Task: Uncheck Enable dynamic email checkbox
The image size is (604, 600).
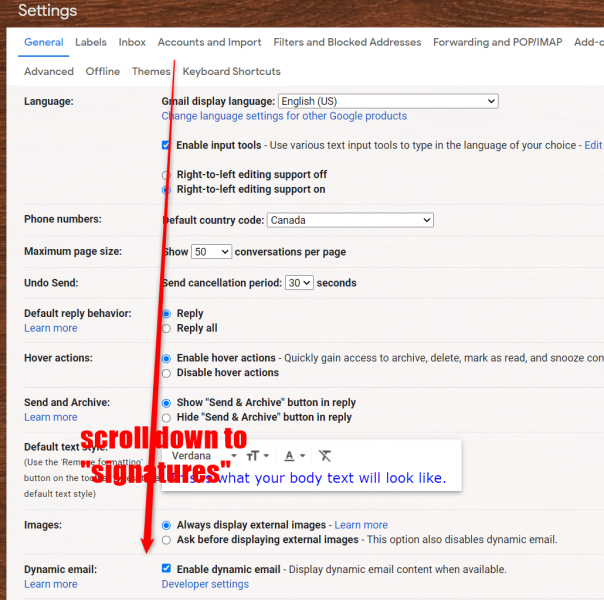Action: tap(166, 569)
